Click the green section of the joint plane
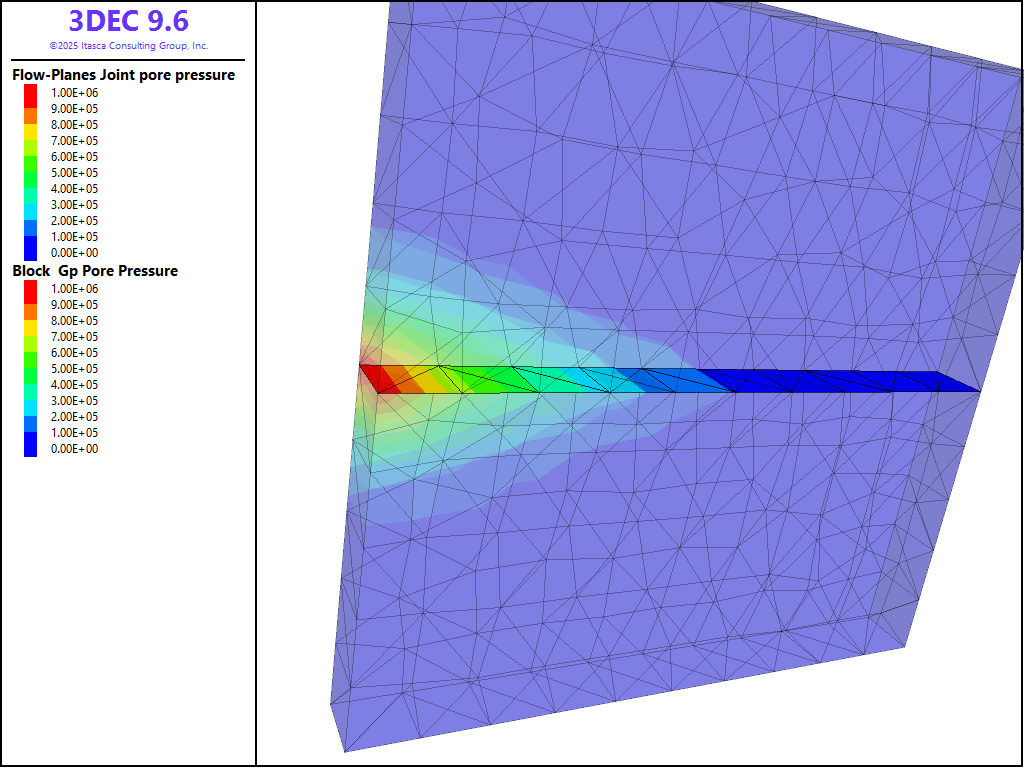This screenshot has height=768, width=1024. pos(490,379)
